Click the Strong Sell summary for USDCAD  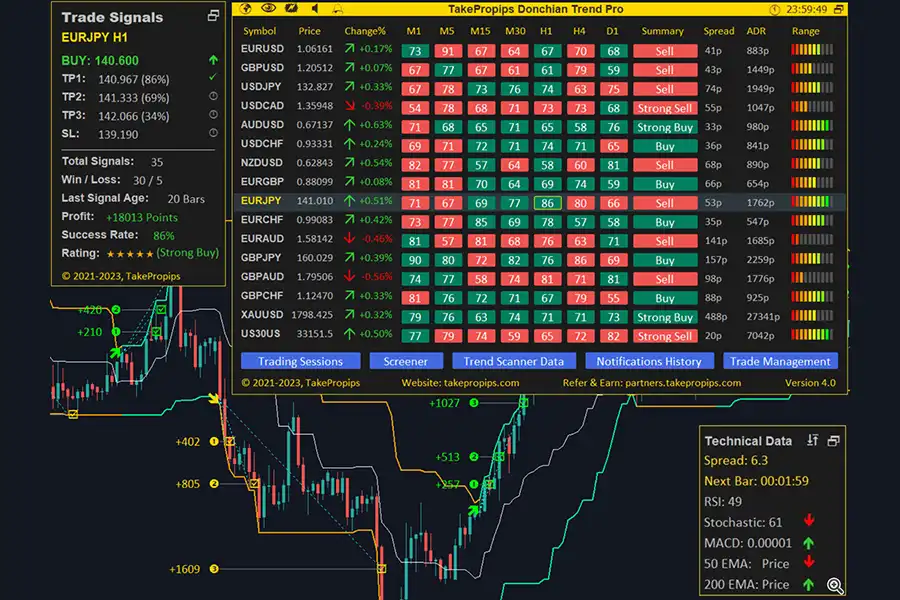coord(665,108)
